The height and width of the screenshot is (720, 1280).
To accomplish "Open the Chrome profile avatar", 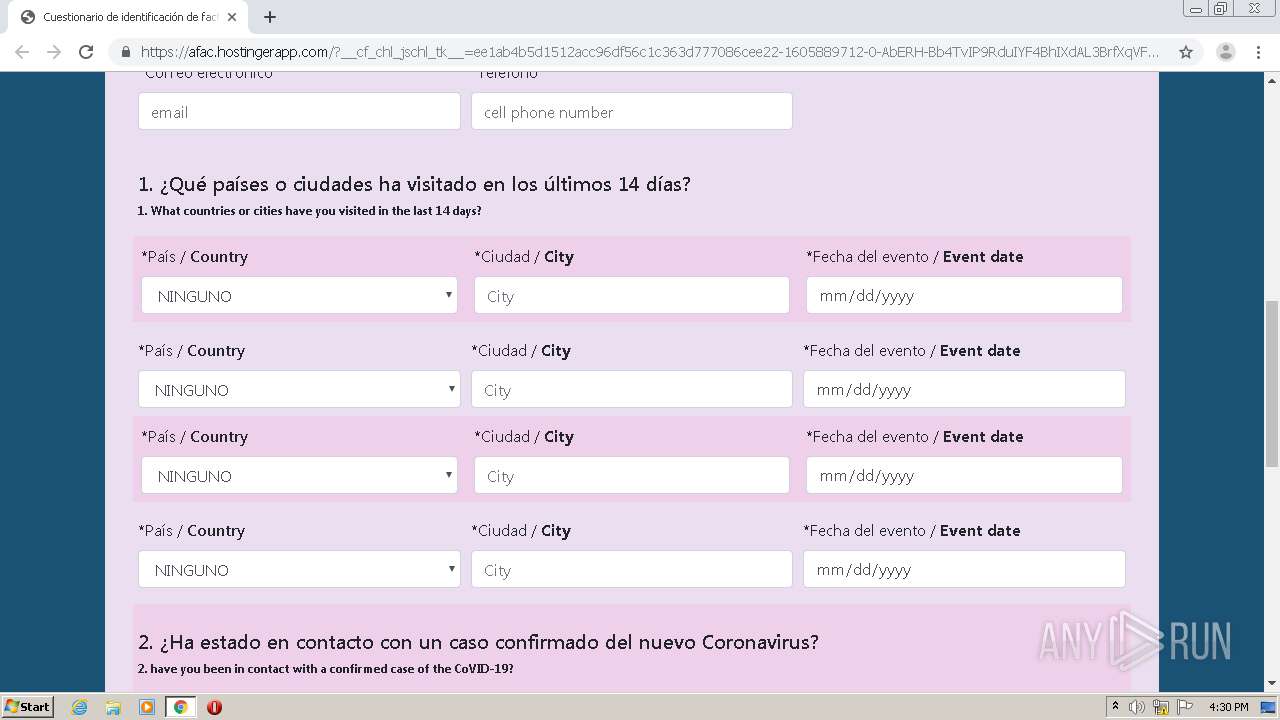I will (1226, 52).
